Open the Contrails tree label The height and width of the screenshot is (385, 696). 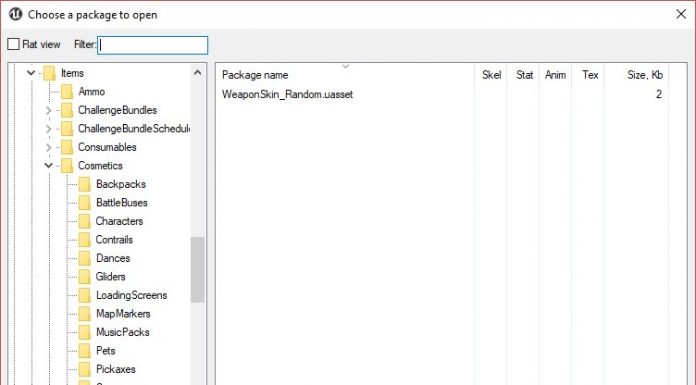click(114, 240)
